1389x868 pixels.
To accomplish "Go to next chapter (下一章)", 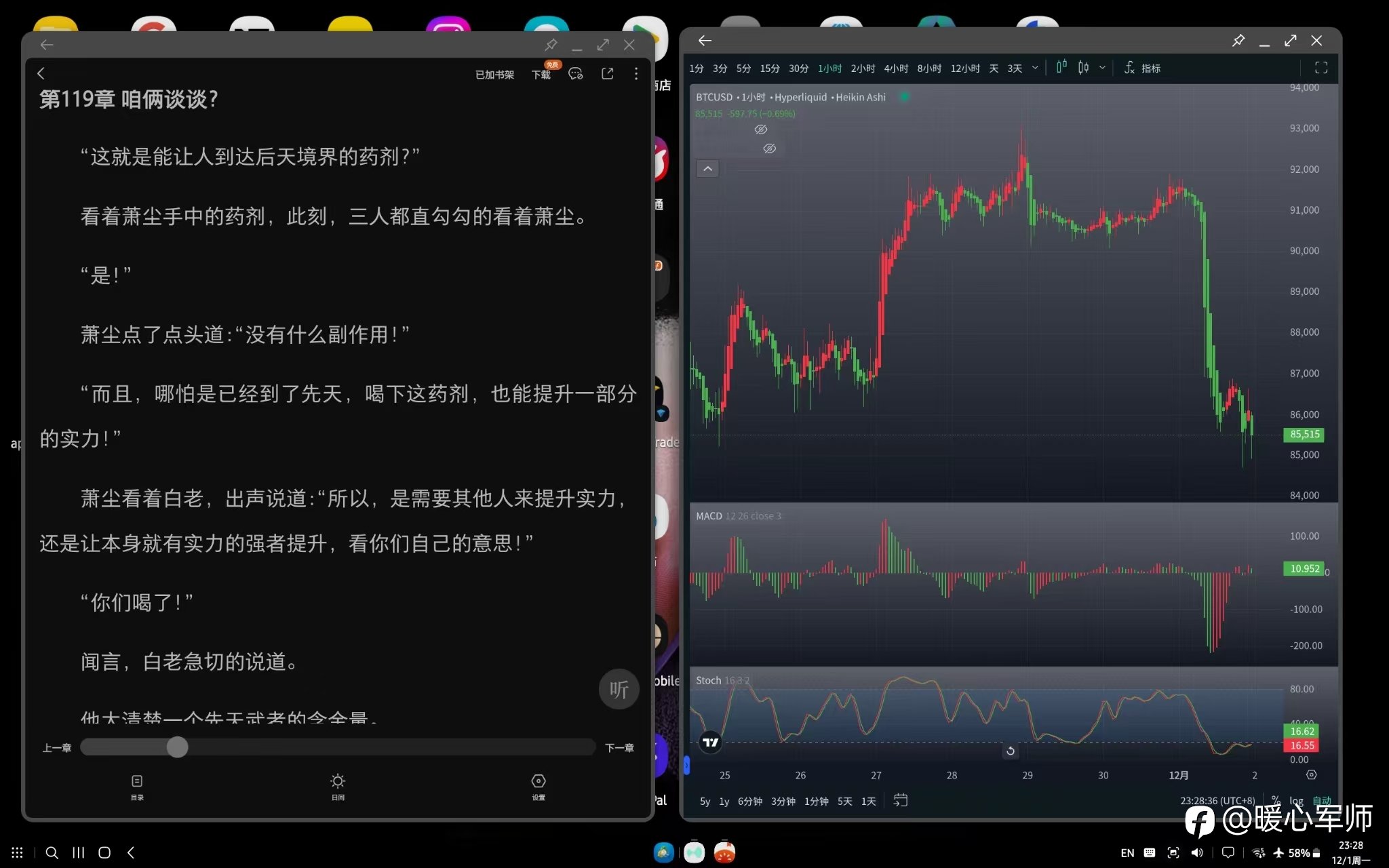I will (619, 748).
